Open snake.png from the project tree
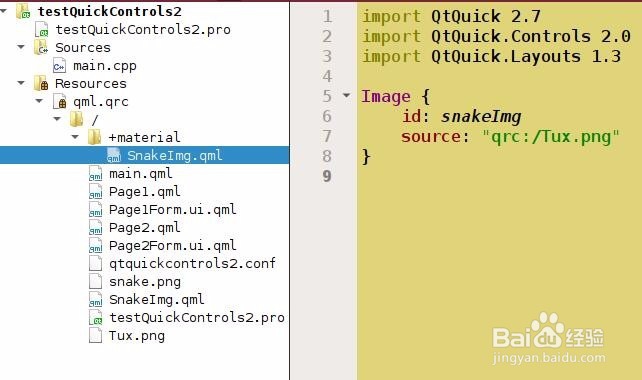Screen dimensions: 642x380 145,282
